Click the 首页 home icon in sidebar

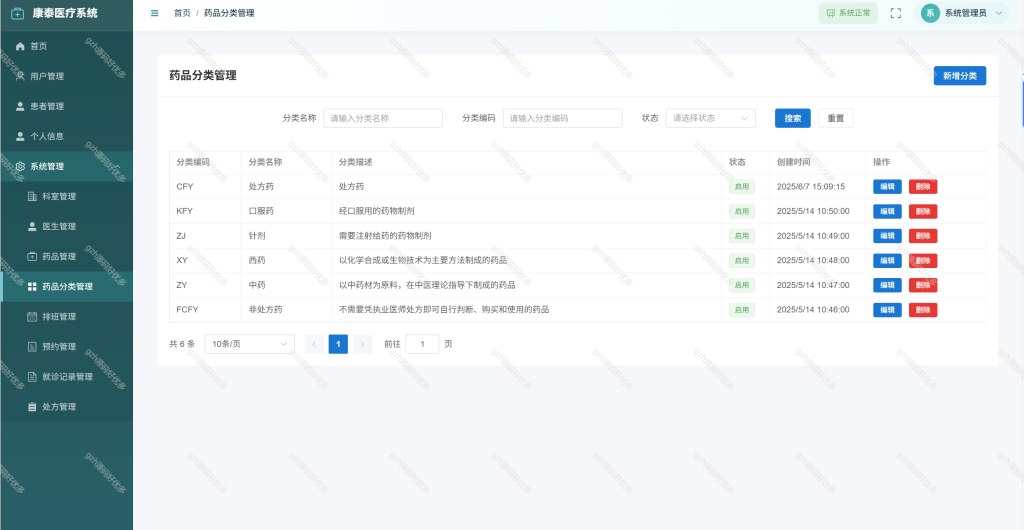point(20,46)
